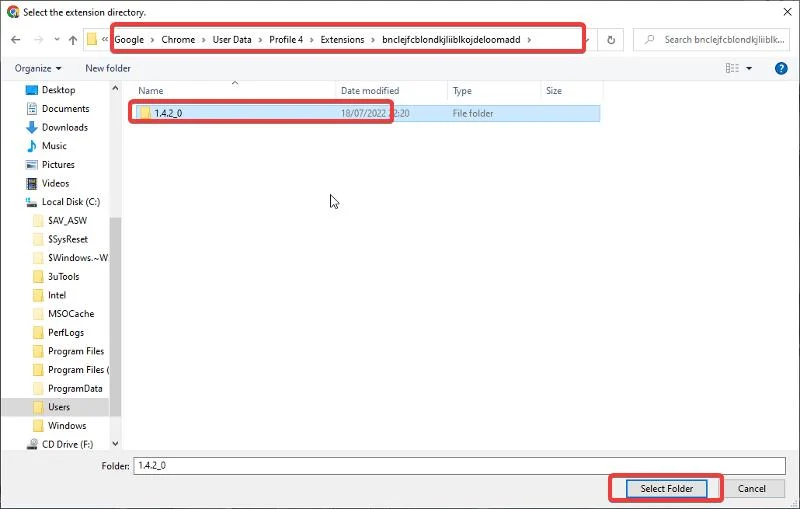Open the address bar history dropdown
800x509 pixels.
pyautogui.click(x=588, y=40)
